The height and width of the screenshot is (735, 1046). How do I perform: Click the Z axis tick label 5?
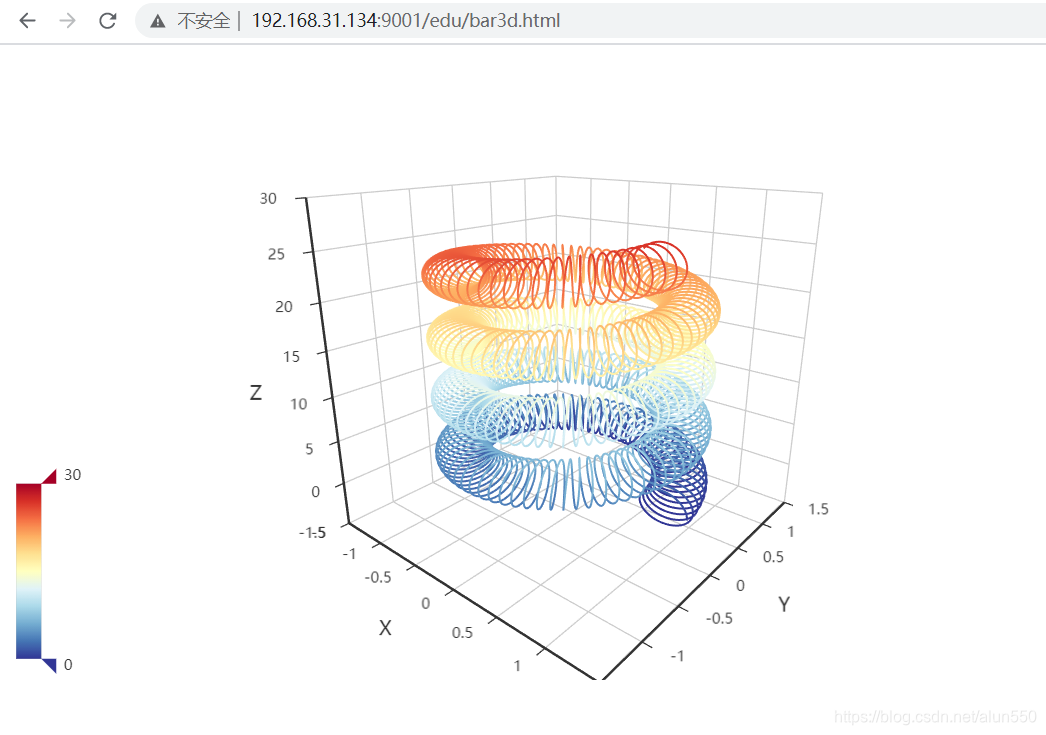[x=310, y=449]
